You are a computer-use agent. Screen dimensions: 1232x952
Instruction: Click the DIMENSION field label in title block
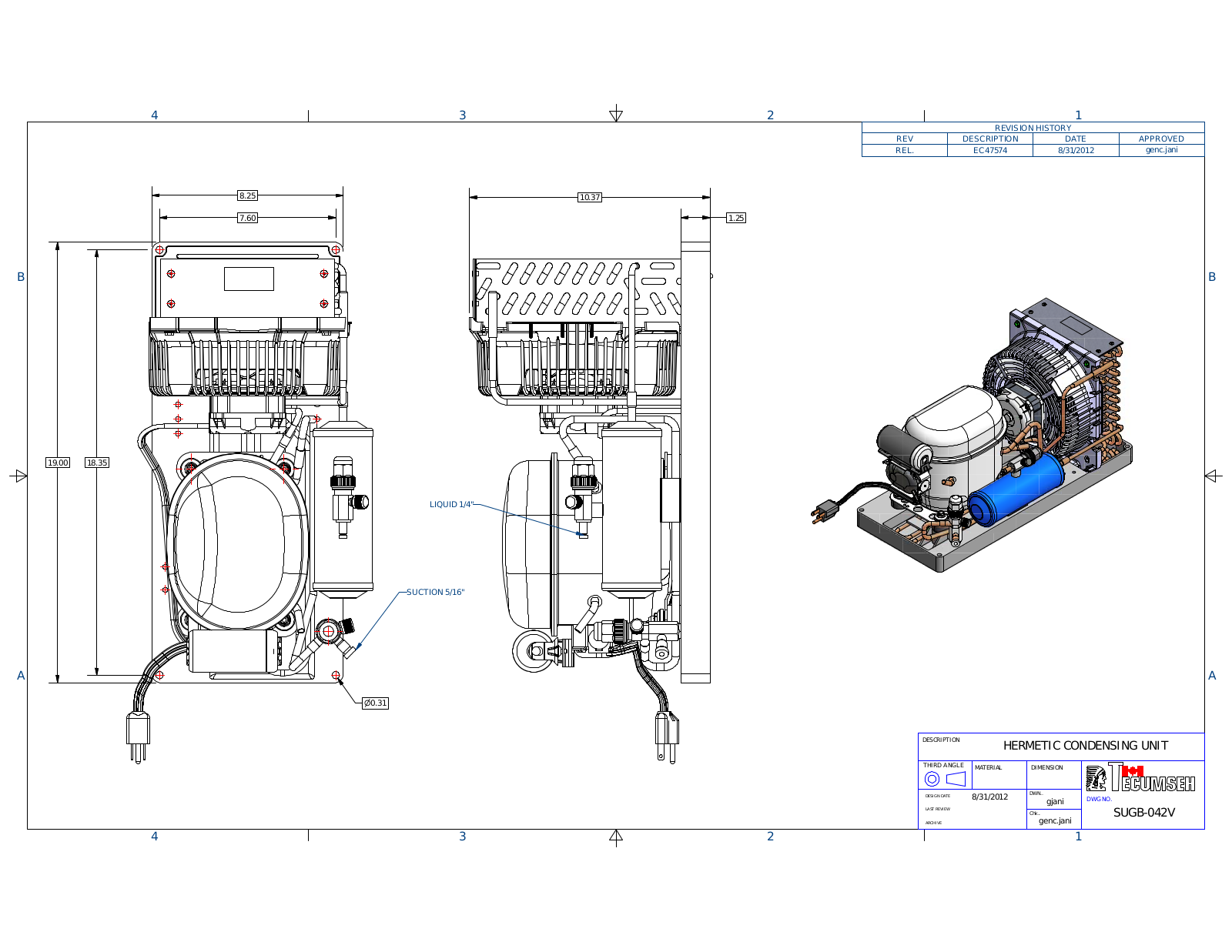tap(1047, 767)
